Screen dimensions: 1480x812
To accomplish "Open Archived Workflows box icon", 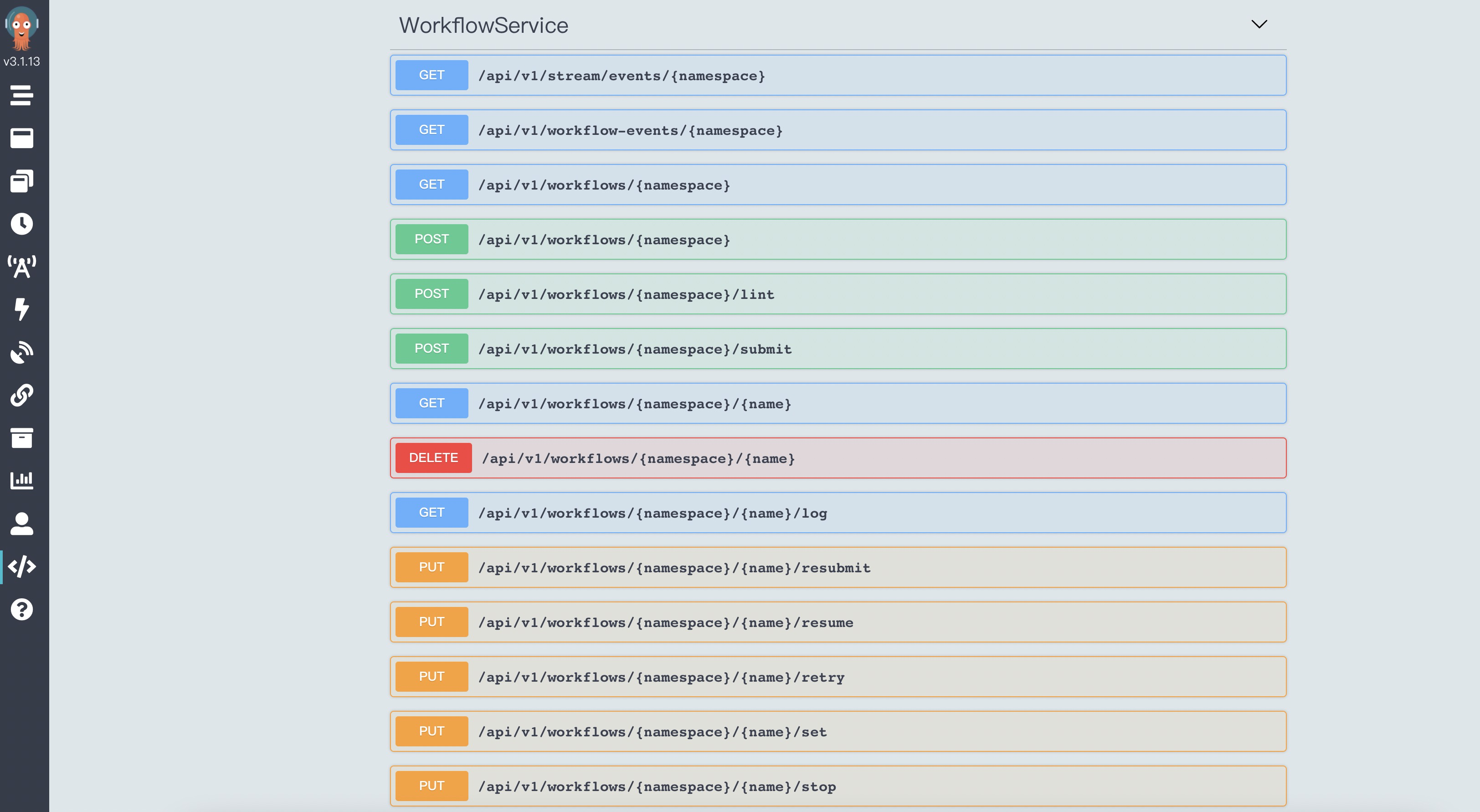I will 22,438.
